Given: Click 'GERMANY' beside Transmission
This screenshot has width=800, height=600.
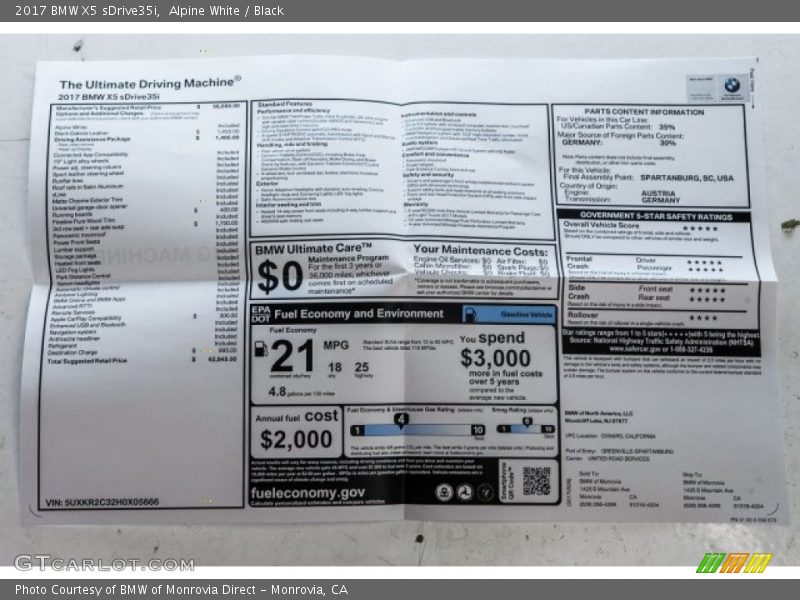Looking at the screenshot, I should tap(660, 201).
